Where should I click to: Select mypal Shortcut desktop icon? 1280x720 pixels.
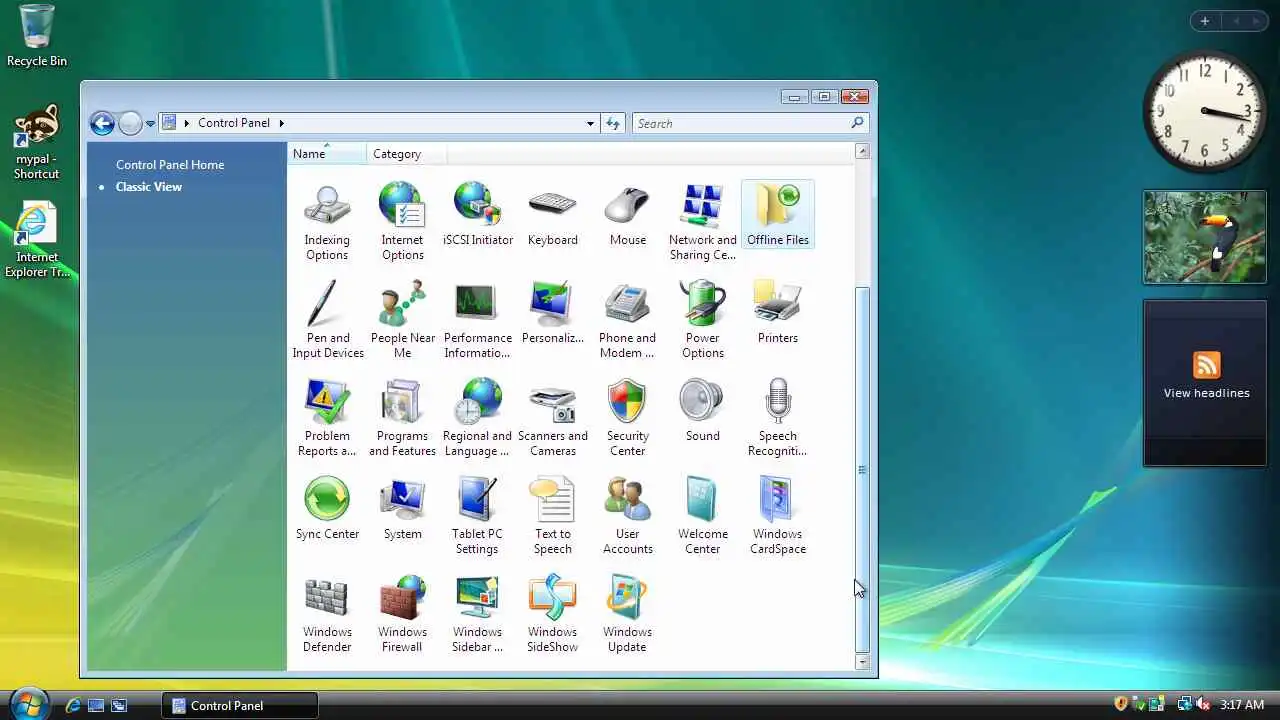37,142
